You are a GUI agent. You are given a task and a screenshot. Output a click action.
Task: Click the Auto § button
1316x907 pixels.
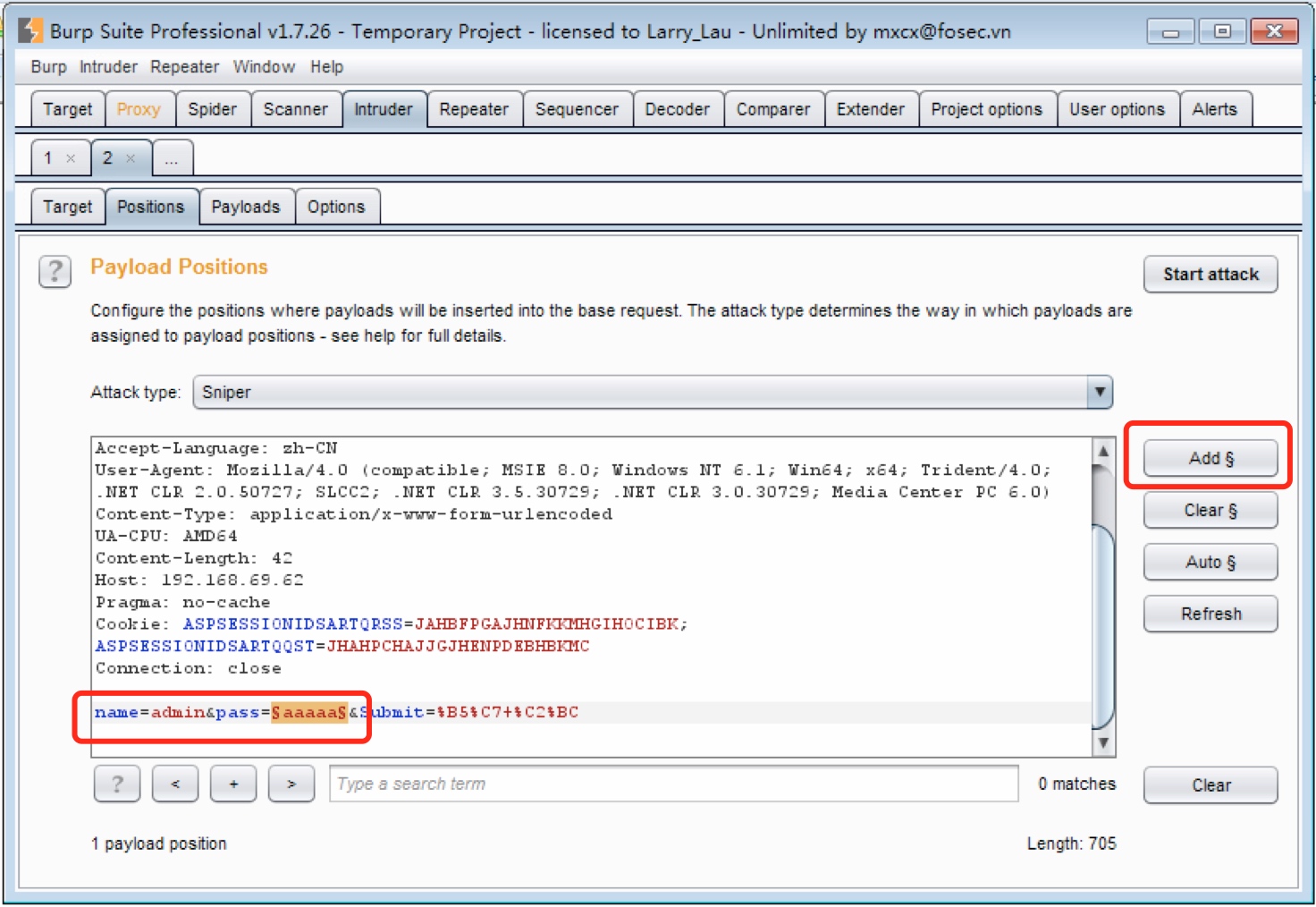click(1211, 563)
